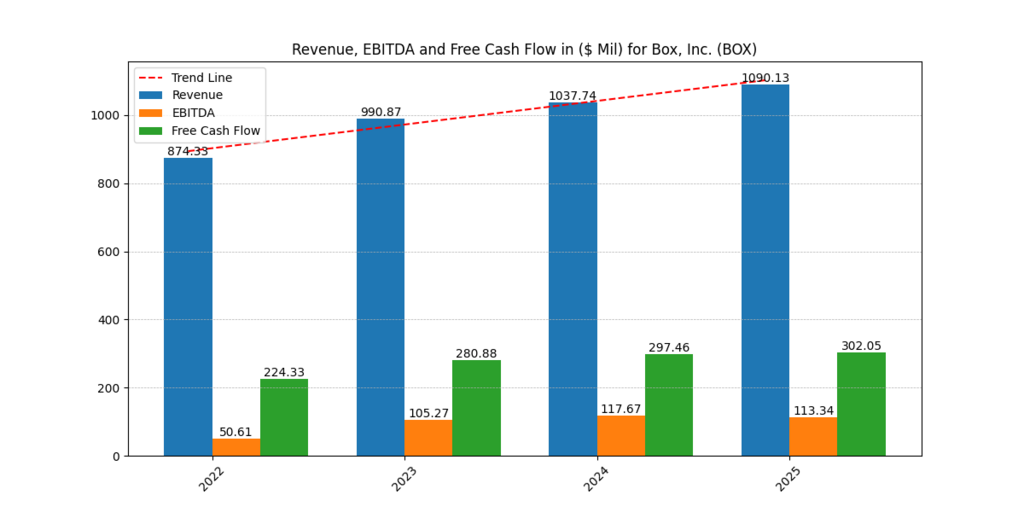The image size is (1024, 512).
Task: Click the 1090.13 data label
Action: pyautogui.click(x=765, y=78)
